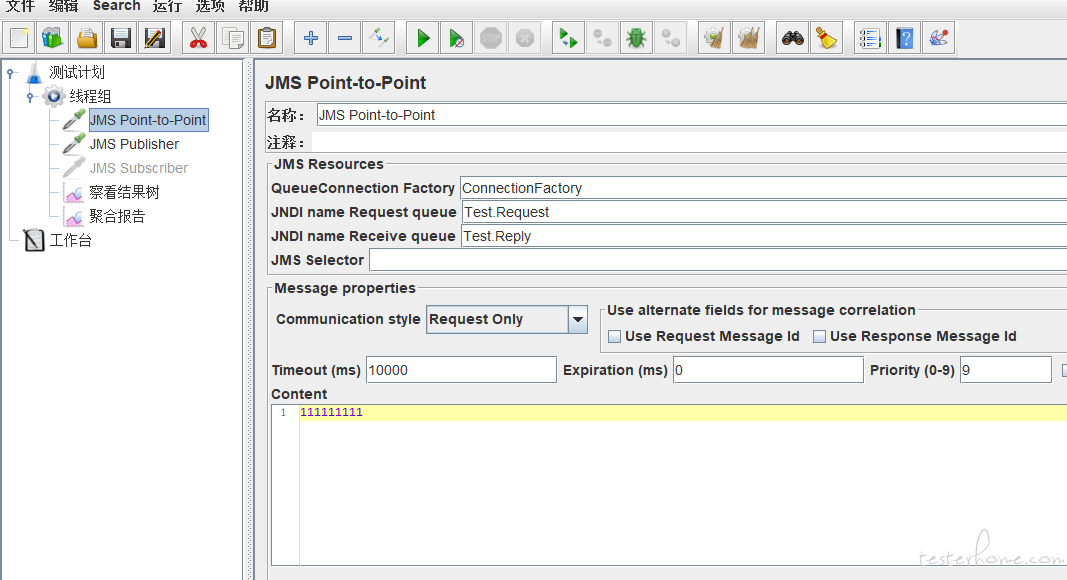The width and height of the screenshot is (1067, 580).
Task: Click the Remove minus icon in toolbar
Action: point(345,39)
